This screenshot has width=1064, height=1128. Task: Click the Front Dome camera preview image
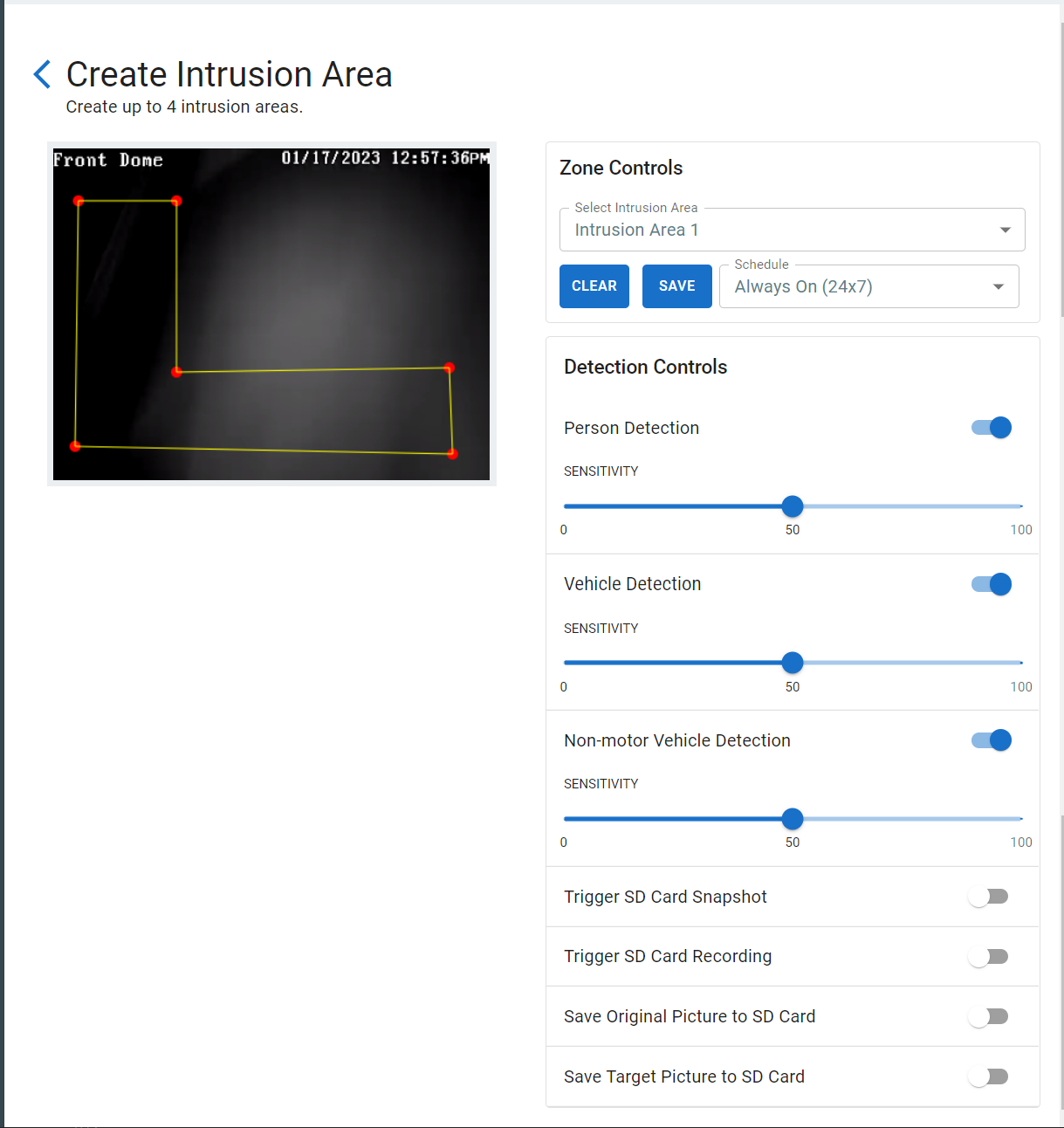pos(271,314)
